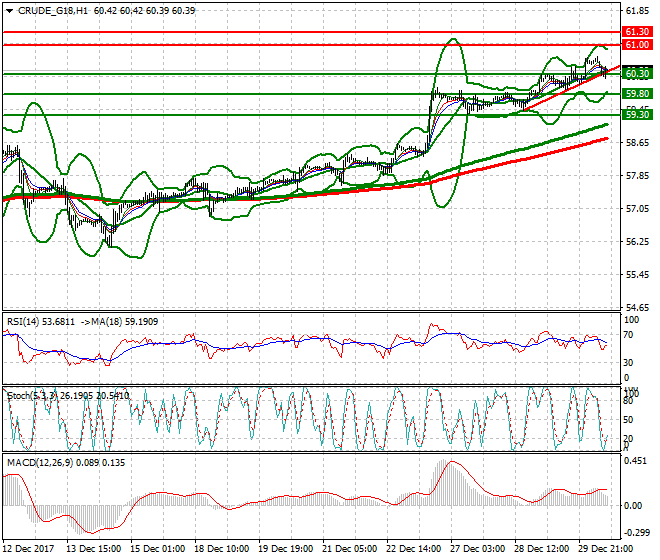
Task: Click the 22 Dec 14:00 time axis label
Action: (x=413, y=549)
